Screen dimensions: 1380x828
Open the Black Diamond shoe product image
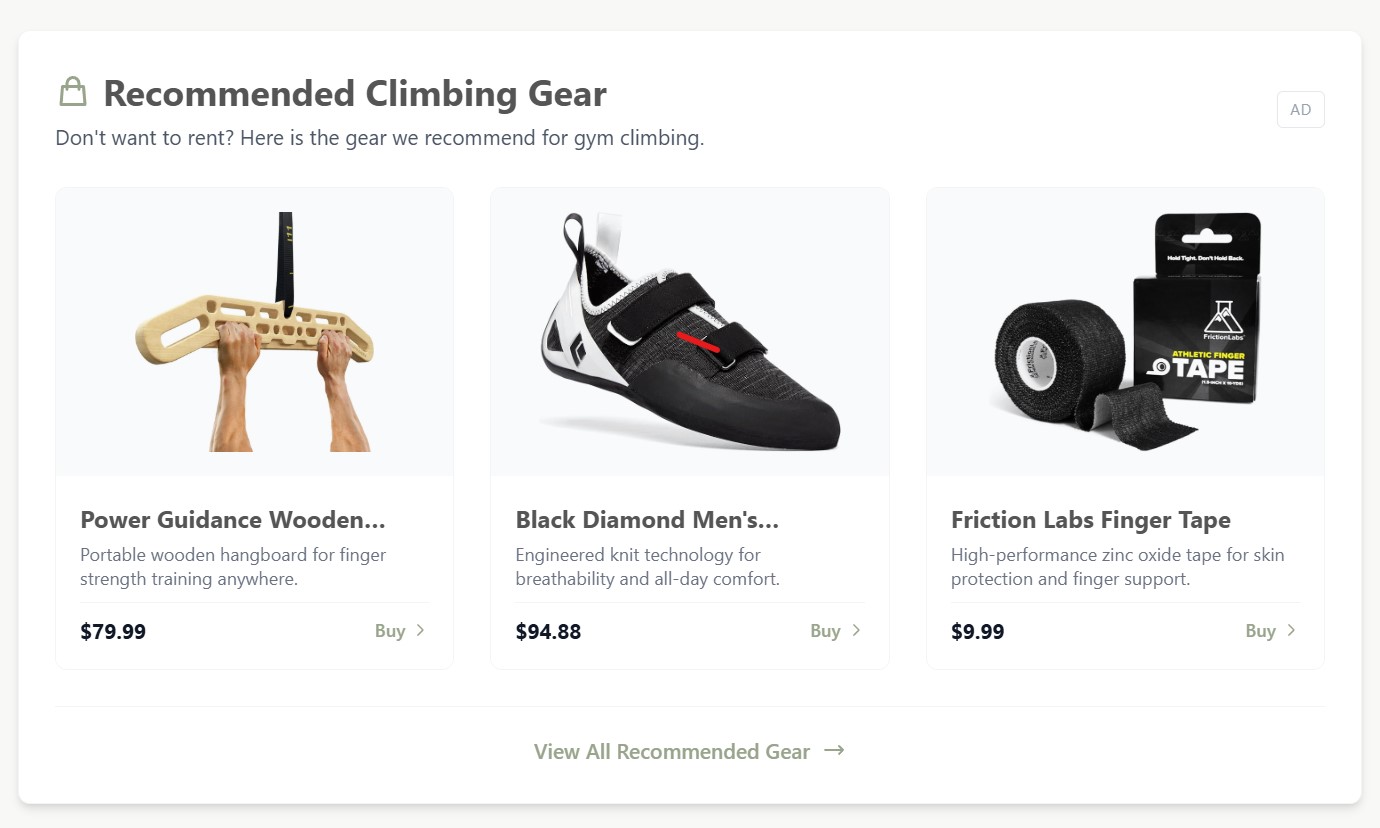coord(689,330)
